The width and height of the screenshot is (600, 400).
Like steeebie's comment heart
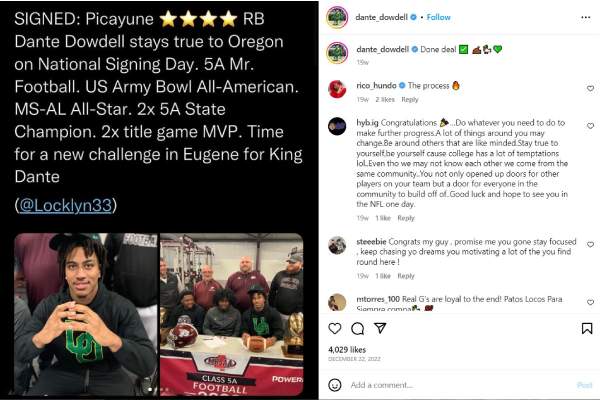point(590,244)
